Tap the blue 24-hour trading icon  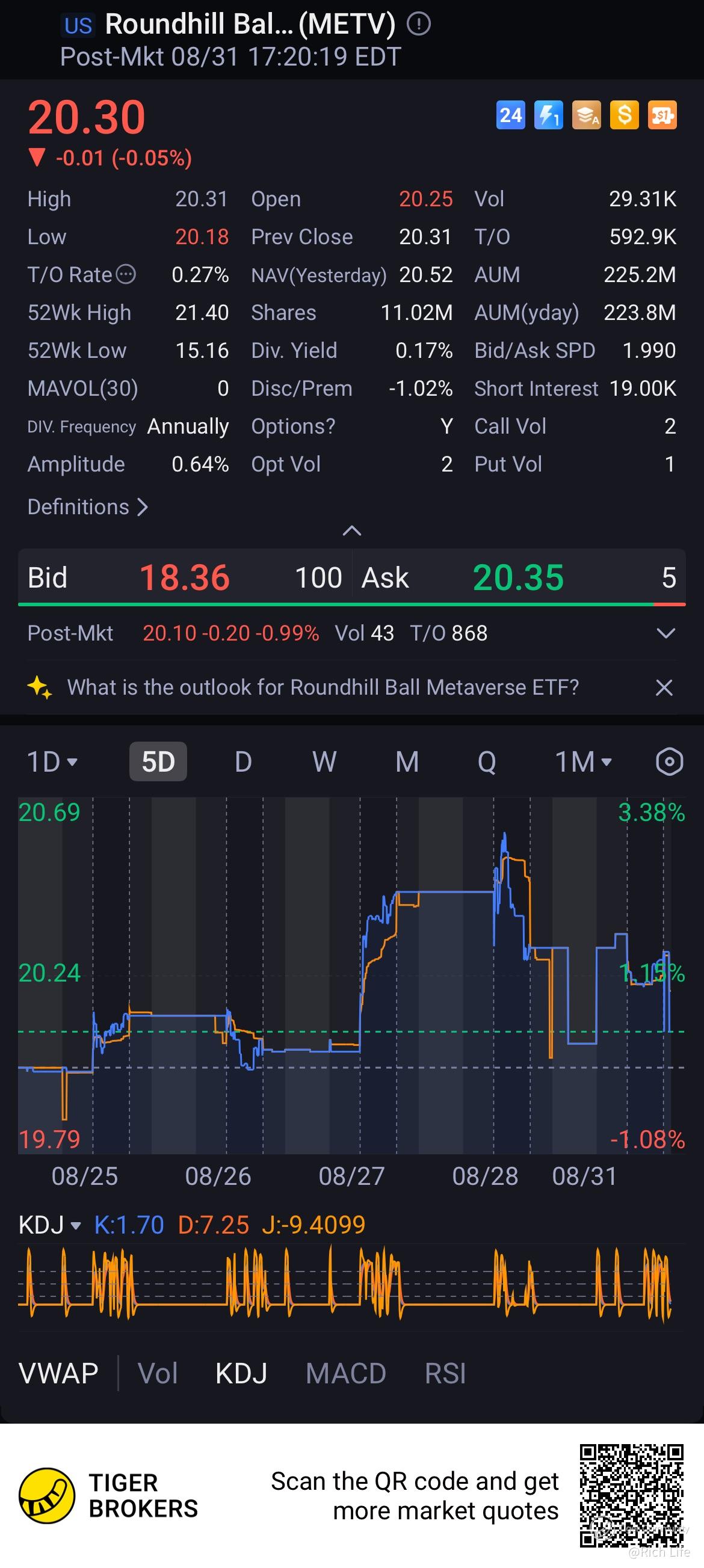click(x=510, y=115)
